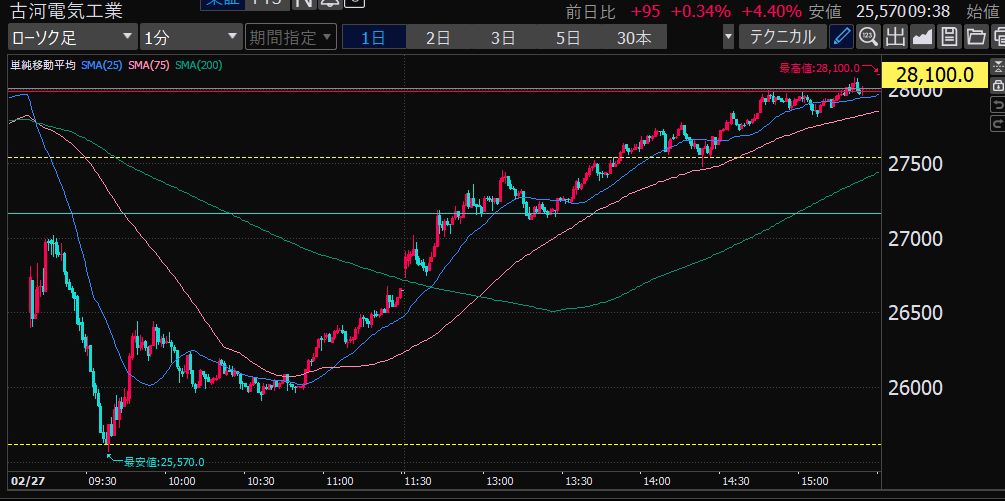1005x501 pixels.
Task: Toggle the price axis lock icon
Action: click(996, 87)
